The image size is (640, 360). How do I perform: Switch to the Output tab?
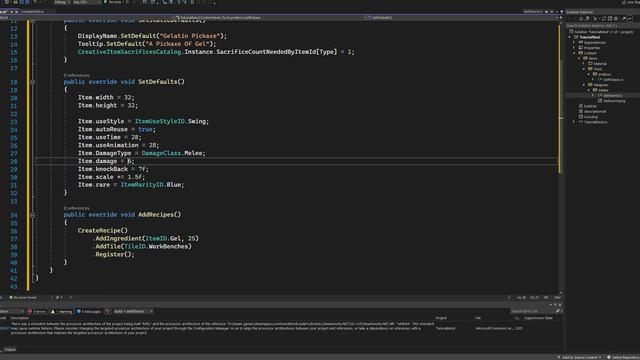[10, 349]
